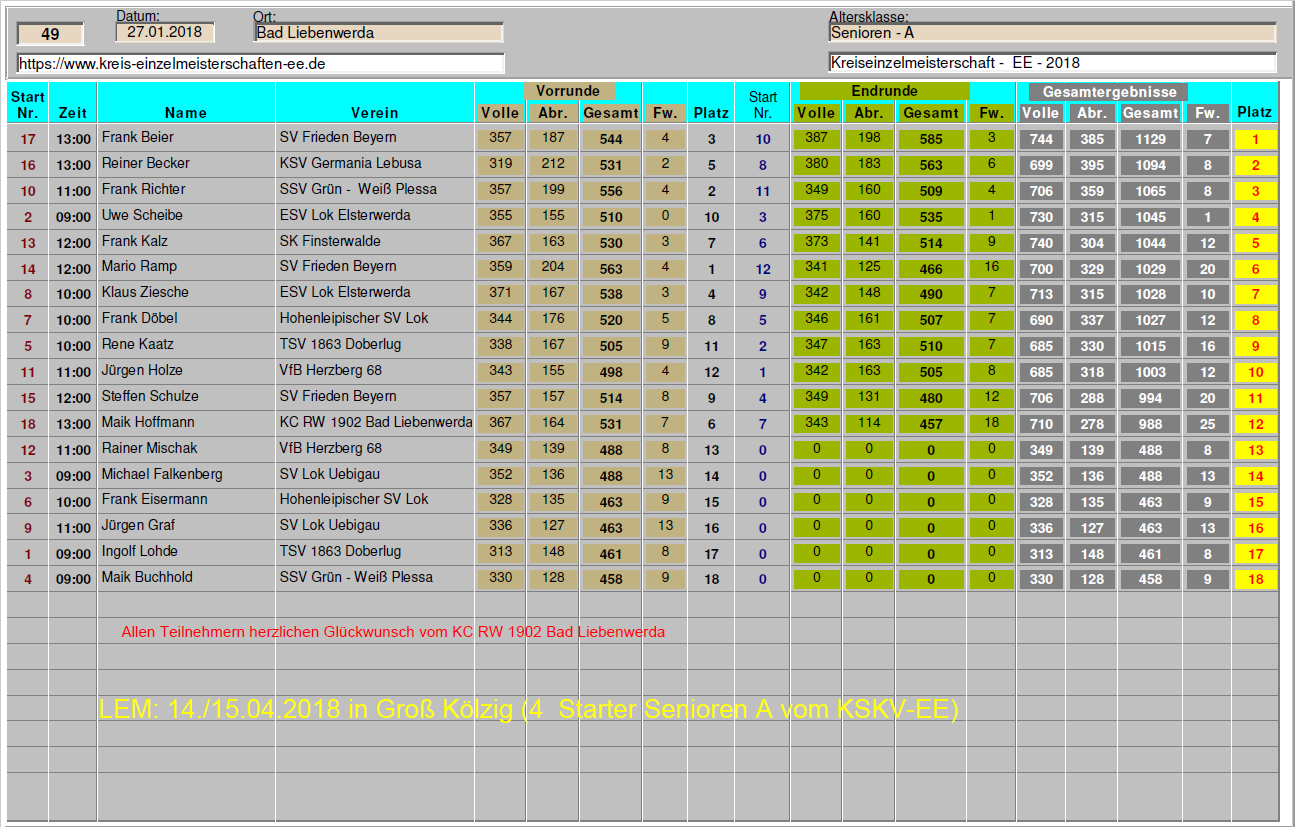This screenshot has height=827, width=1295.
Task: Select the name Maik Buchhold
Action: coord(147,577)
